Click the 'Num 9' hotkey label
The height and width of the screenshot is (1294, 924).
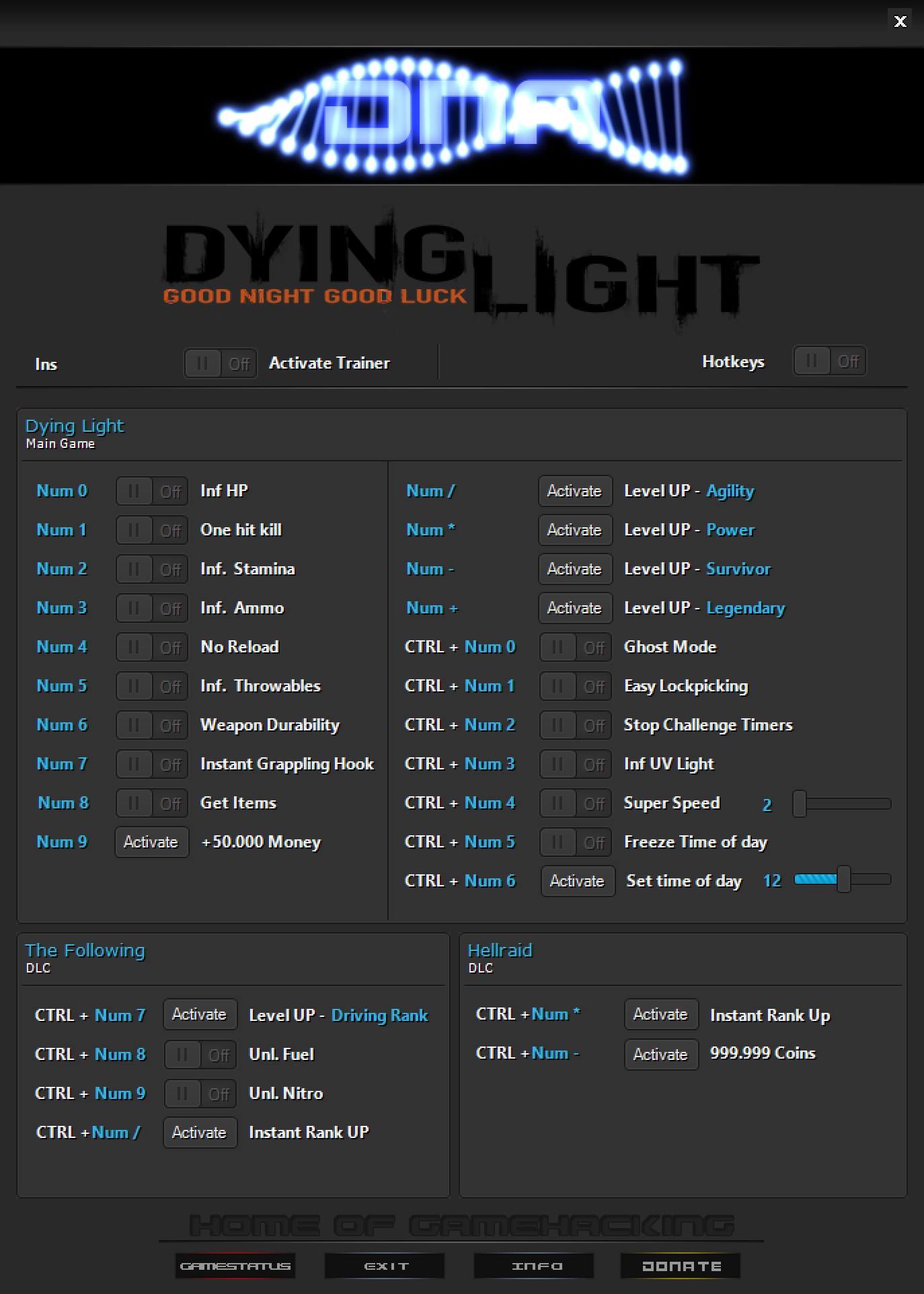pos(62,842)
